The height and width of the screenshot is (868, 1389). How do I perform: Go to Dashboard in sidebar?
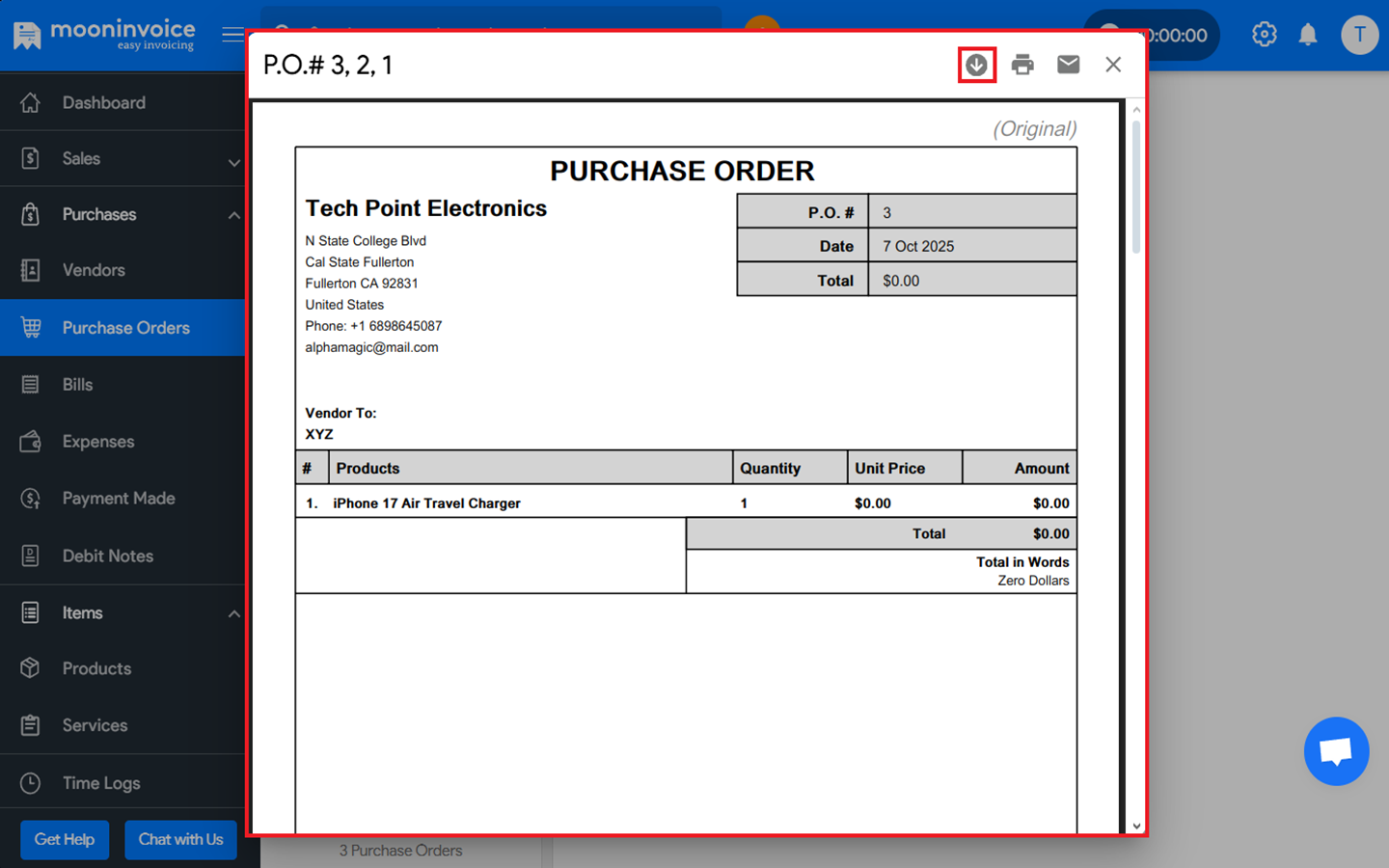[x=103, y=103]
